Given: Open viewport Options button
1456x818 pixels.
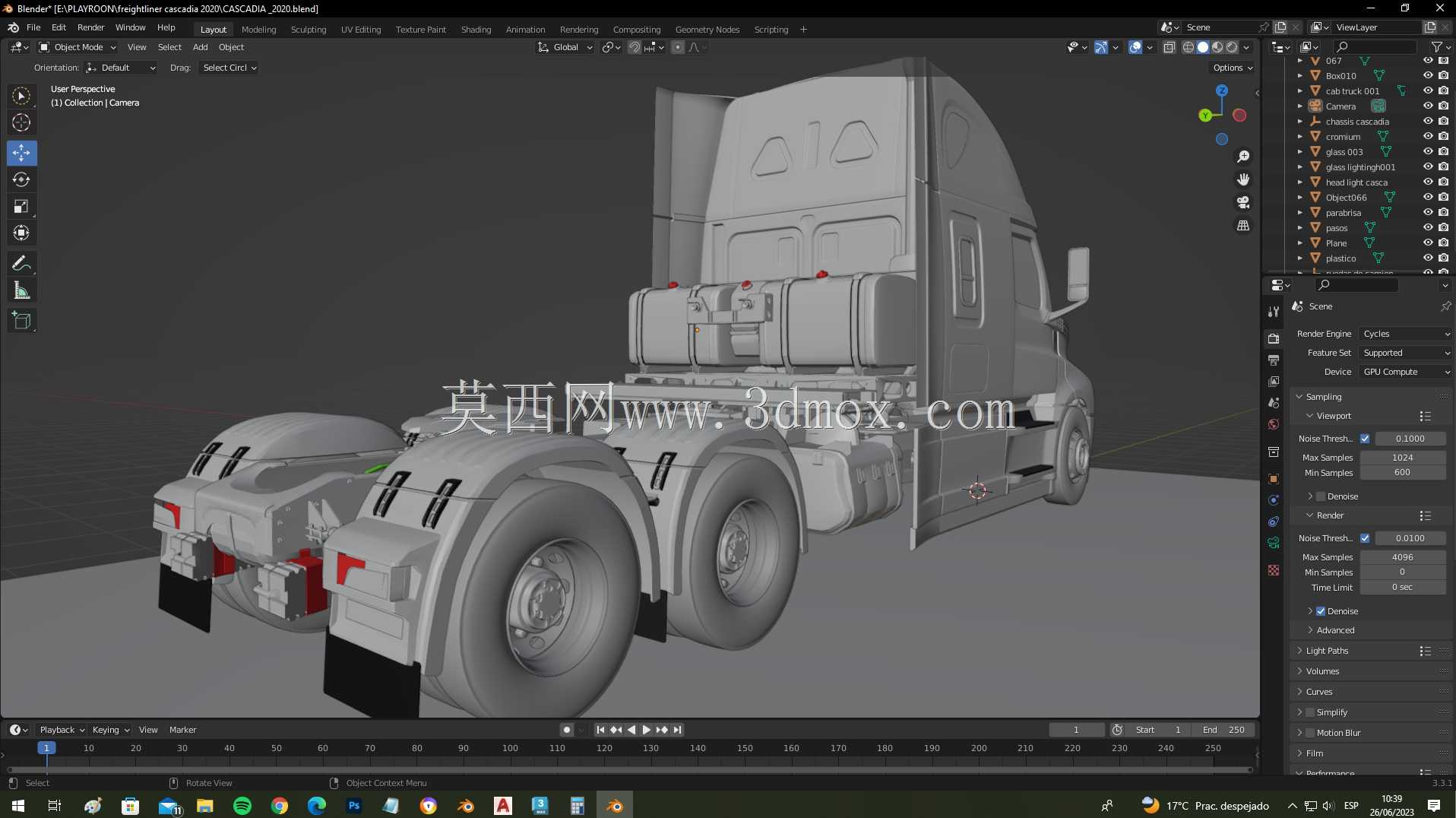Looking at the screenshot, I should point(1233,68).
